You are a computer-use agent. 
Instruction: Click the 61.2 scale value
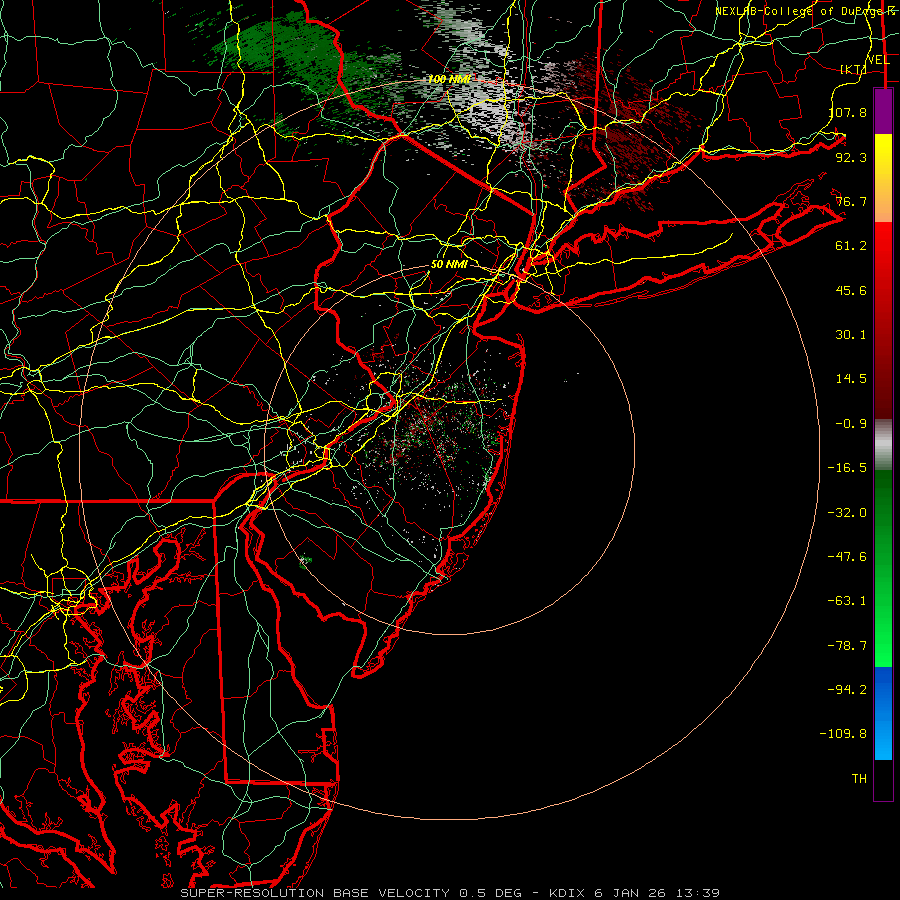coord(851,246)
